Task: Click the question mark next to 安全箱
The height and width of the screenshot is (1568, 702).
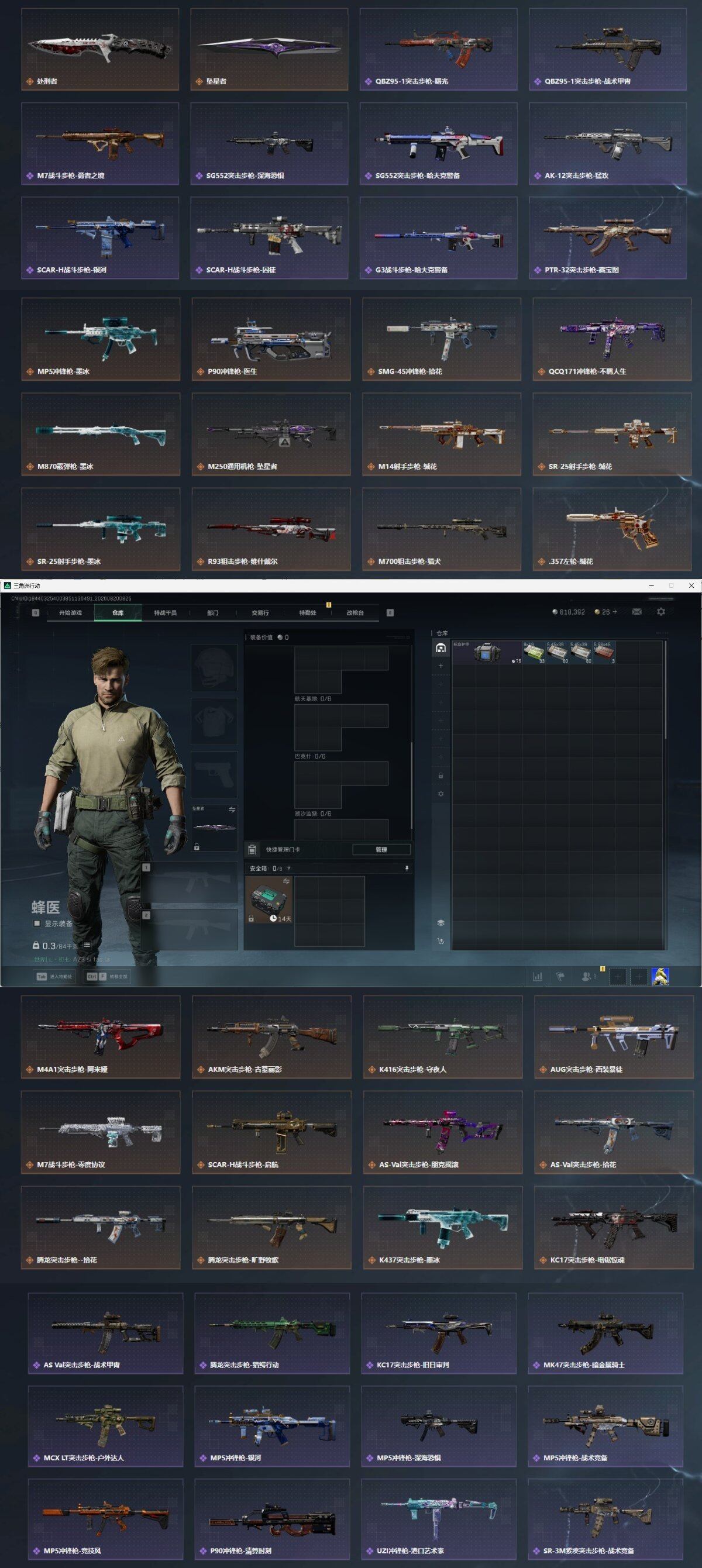Action: pyautogui.click(x=288, y=869)
